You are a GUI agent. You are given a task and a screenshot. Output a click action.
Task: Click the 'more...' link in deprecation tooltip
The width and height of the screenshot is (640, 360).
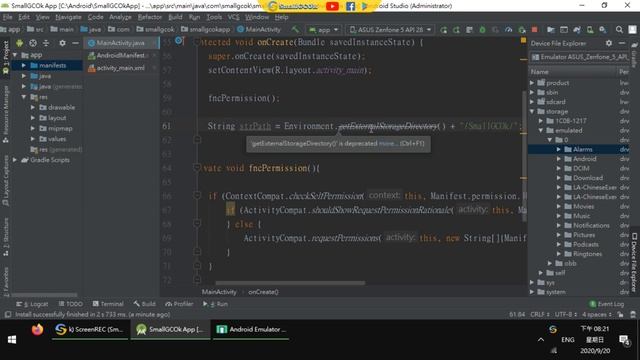coord(387,144)
